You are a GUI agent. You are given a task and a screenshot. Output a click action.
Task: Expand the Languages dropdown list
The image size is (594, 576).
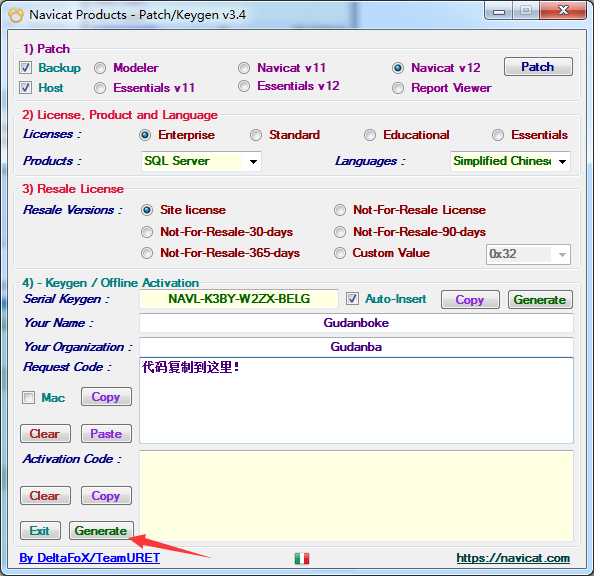510,161
